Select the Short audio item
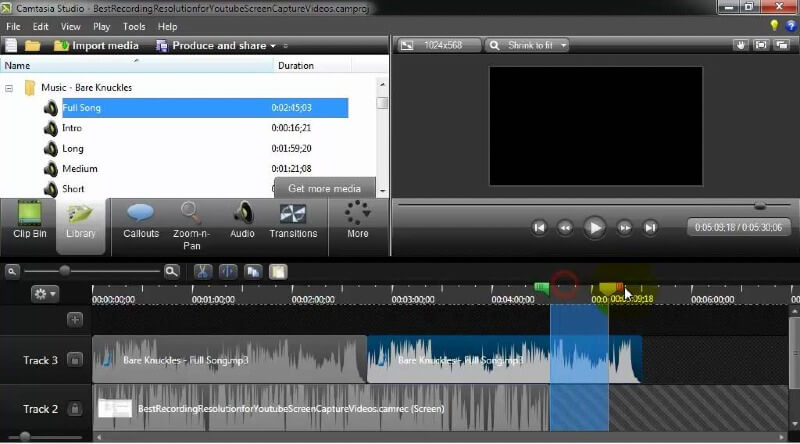 [73, 189]
